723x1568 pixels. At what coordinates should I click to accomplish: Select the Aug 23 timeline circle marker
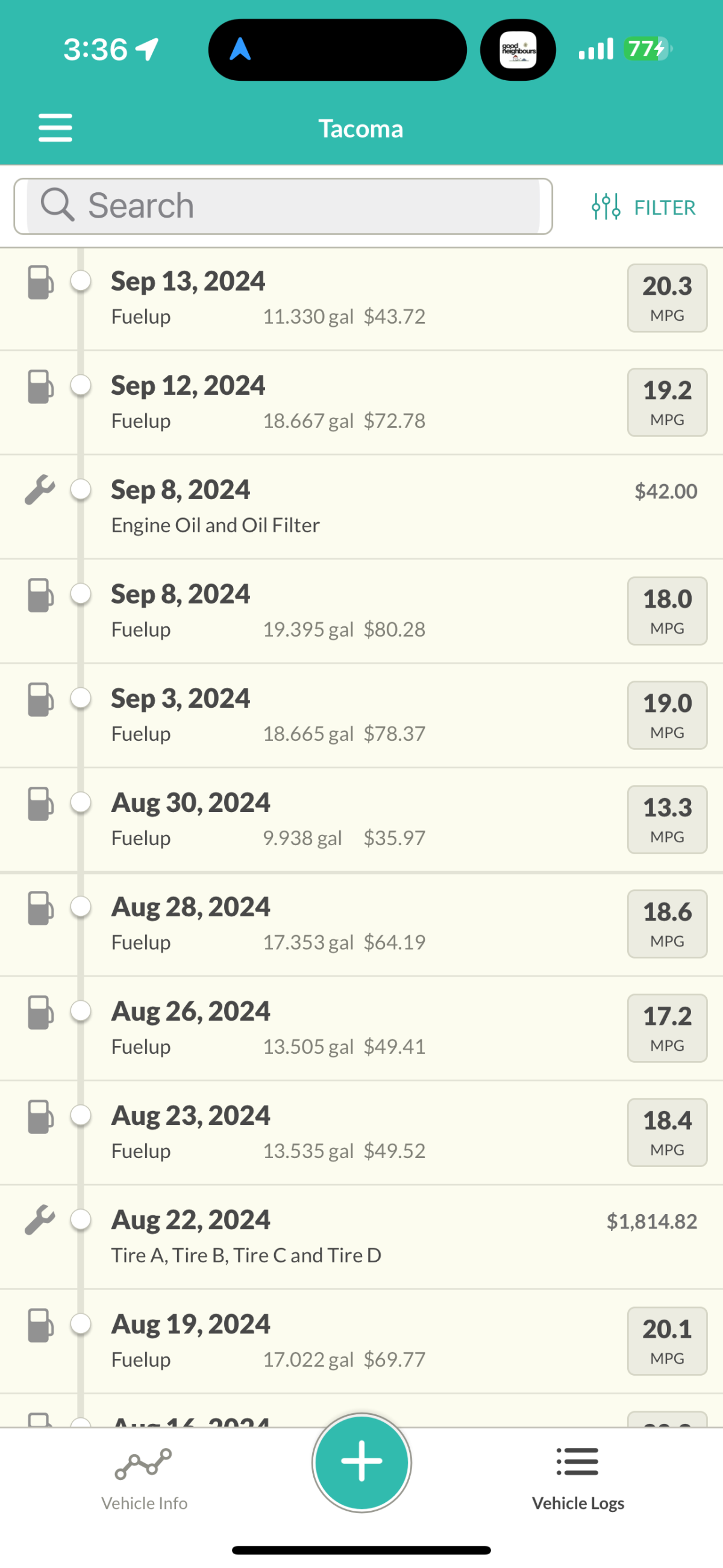click(81, 1116)
